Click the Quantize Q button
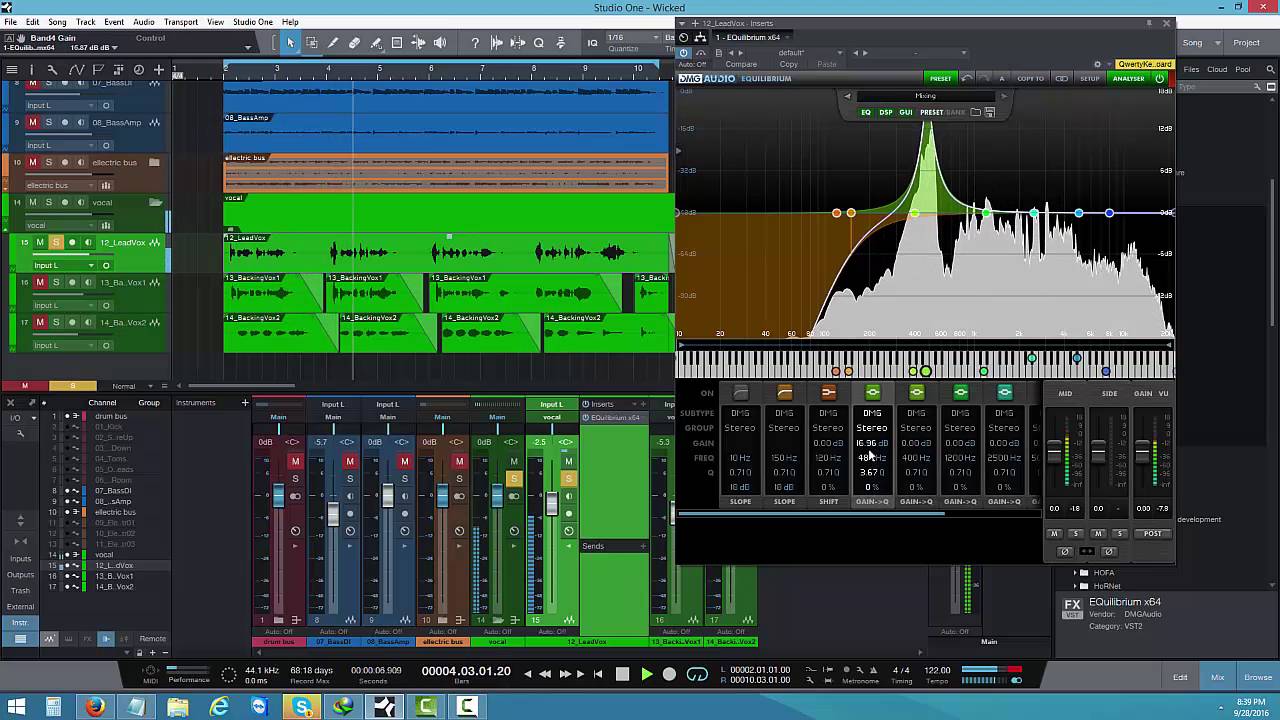This screenshot has height=720, width=1280. coord(539,43)
